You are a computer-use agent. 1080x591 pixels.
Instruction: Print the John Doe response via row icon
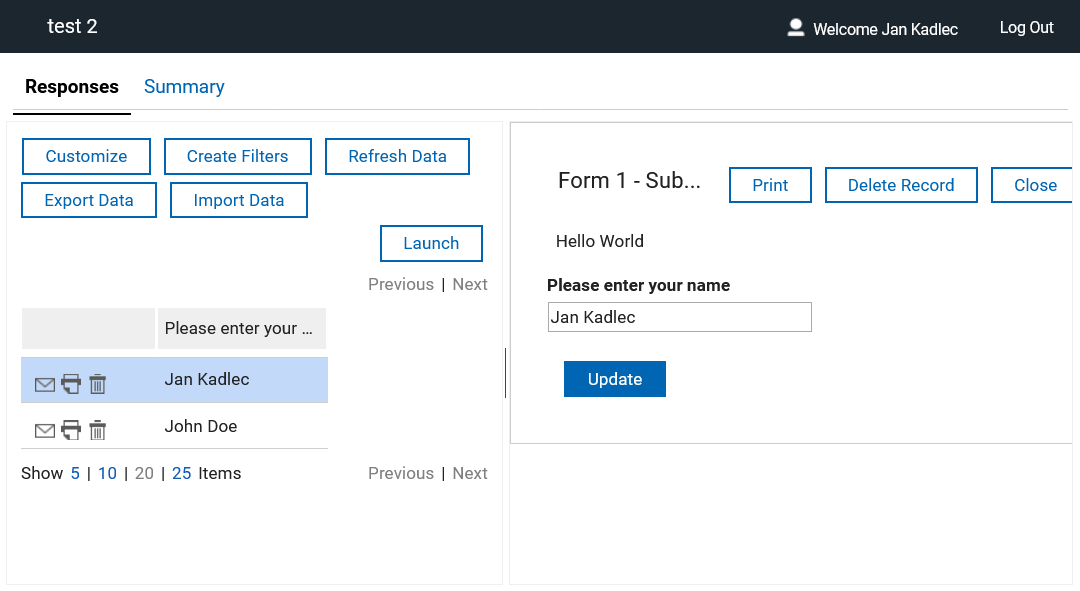point(71,430)
